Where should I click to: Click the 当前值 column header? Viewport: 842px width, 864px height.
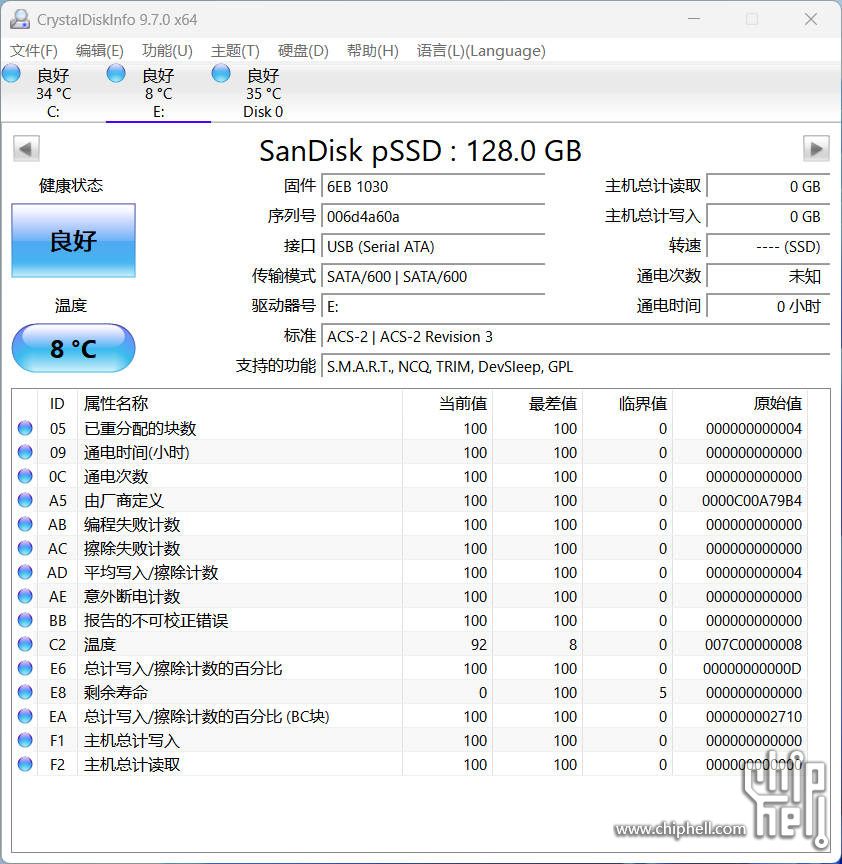pyautogui.click(x=447, y=403)
